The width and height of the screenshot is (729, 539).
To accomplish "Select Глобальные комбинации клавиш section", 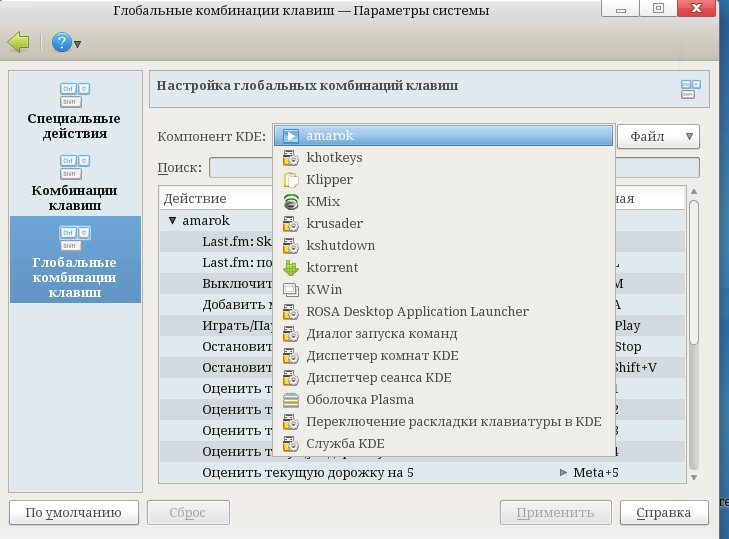I will tap(75, 260).
